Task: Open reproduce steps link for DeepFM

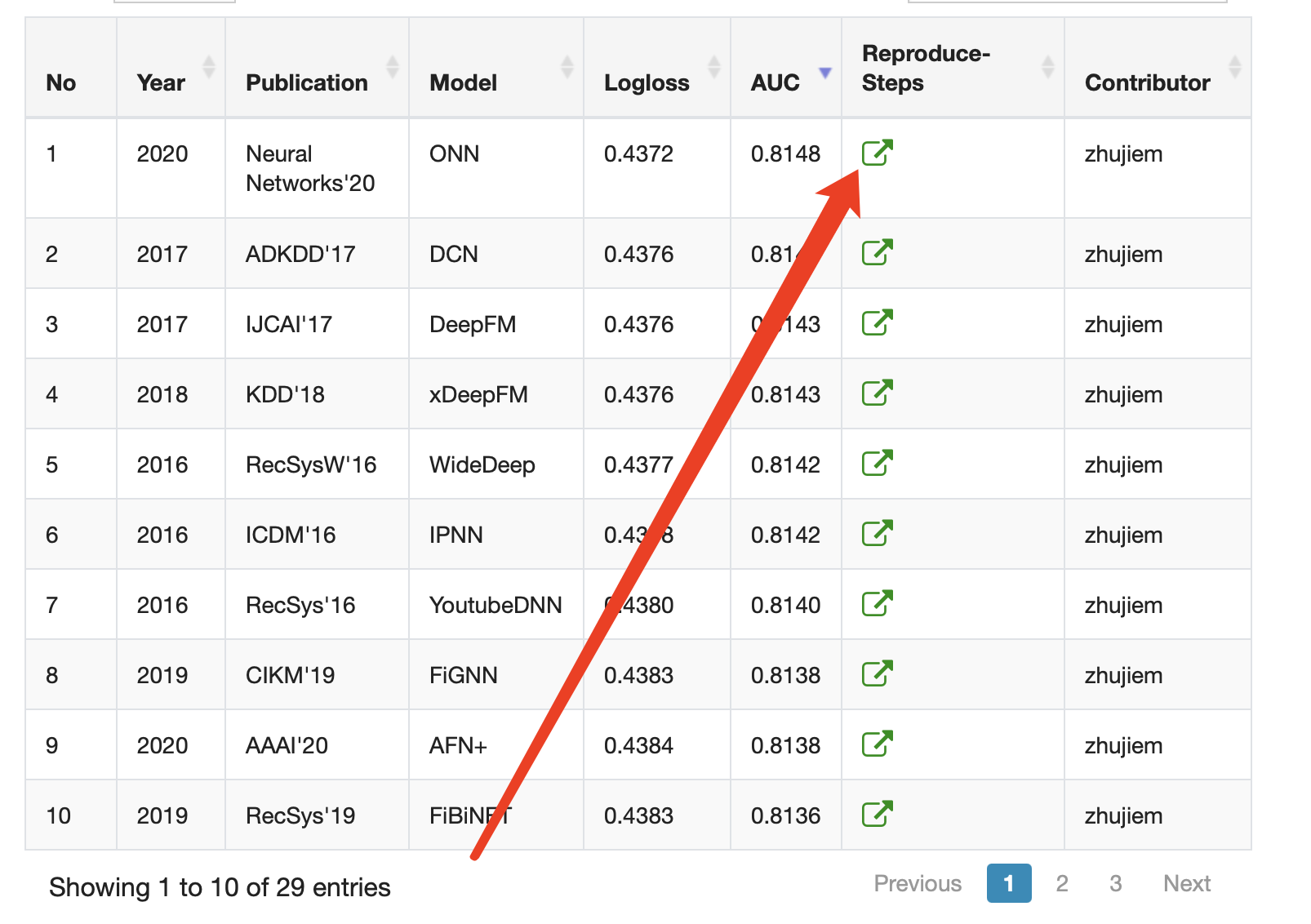Action: coord(878,322)
